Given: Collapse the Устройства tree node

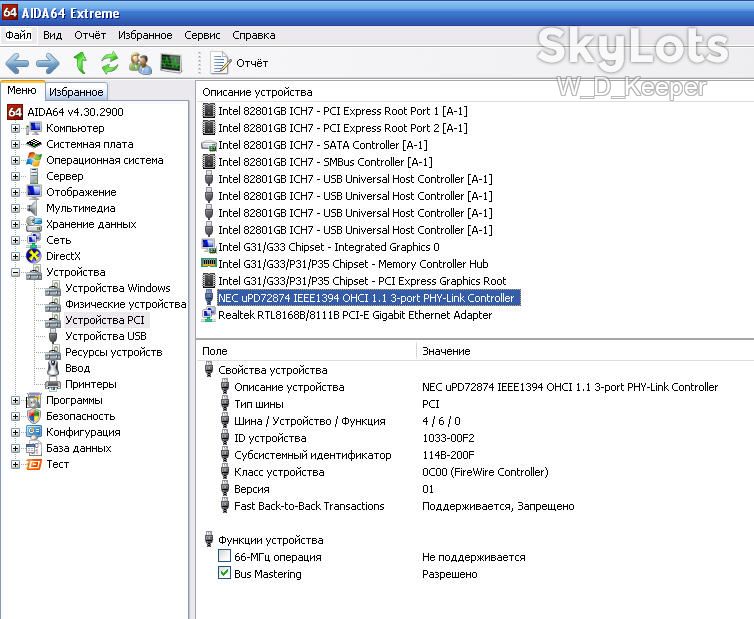Looking at the screenshot, I should (x=15, y=272).
